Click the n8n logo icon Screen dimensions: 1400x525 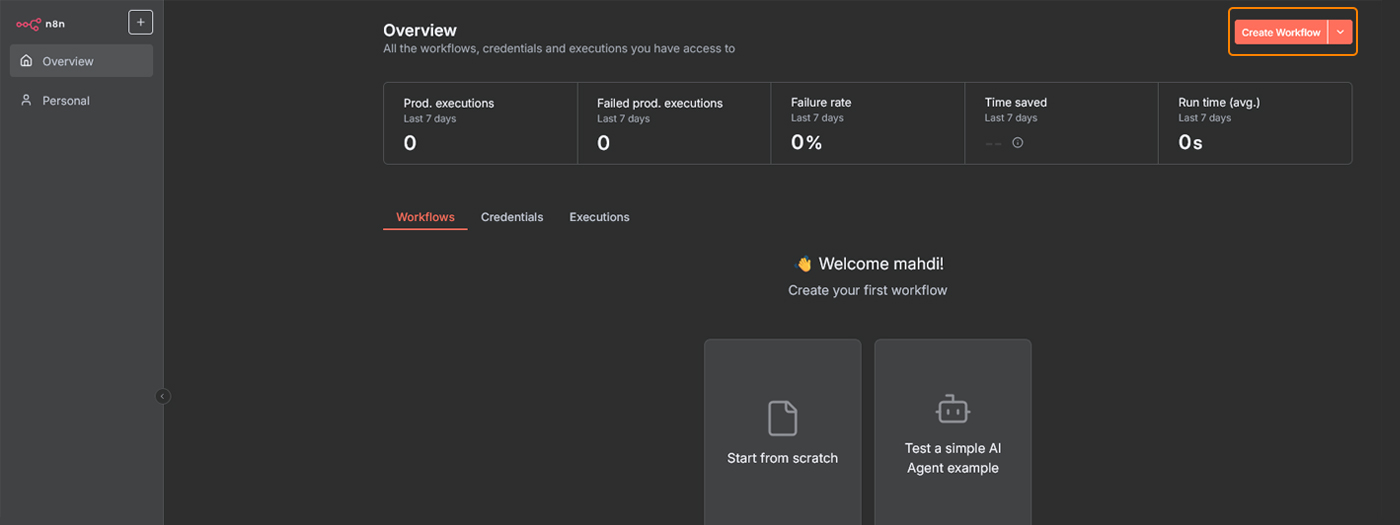click(x=28, y=24)
